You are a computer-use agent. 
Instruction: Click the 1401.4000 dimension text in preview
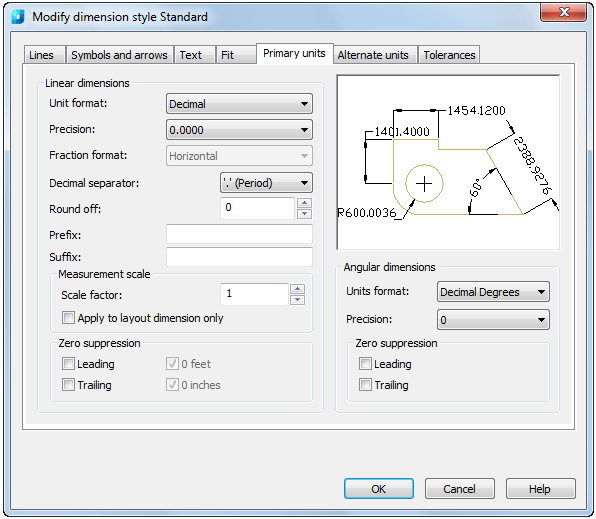tap(402, 132)
